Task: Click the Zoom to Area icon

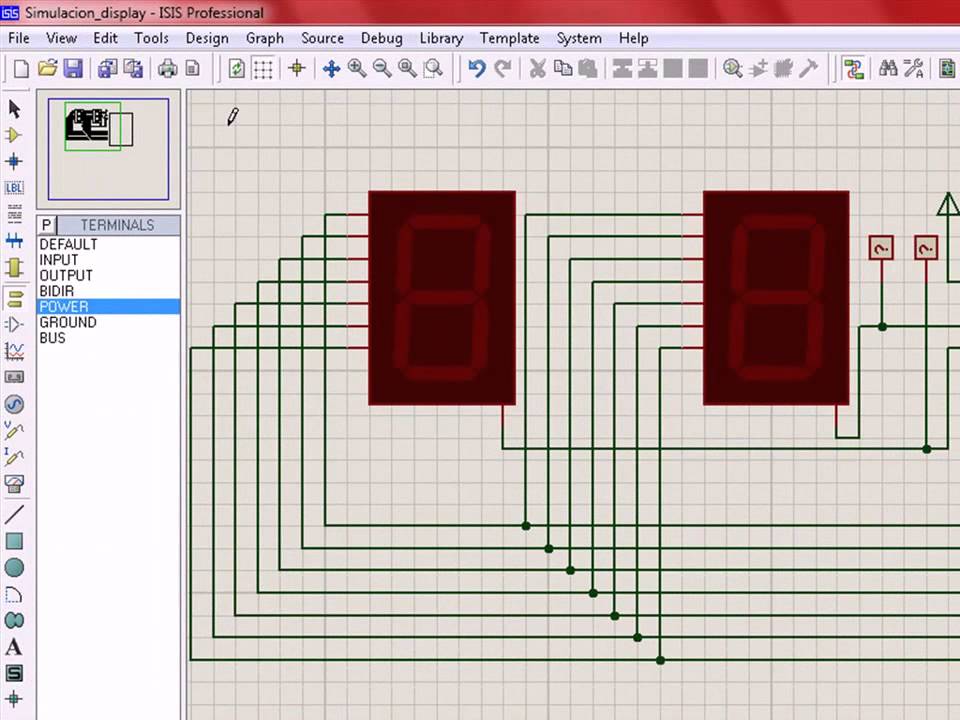Action: (x=433, y=68)
